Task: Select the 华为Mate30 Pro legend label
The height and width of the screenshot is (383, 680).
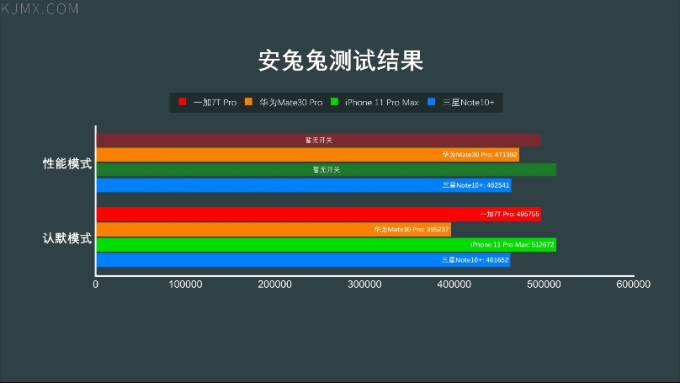Action: click(x=291, y=102)
